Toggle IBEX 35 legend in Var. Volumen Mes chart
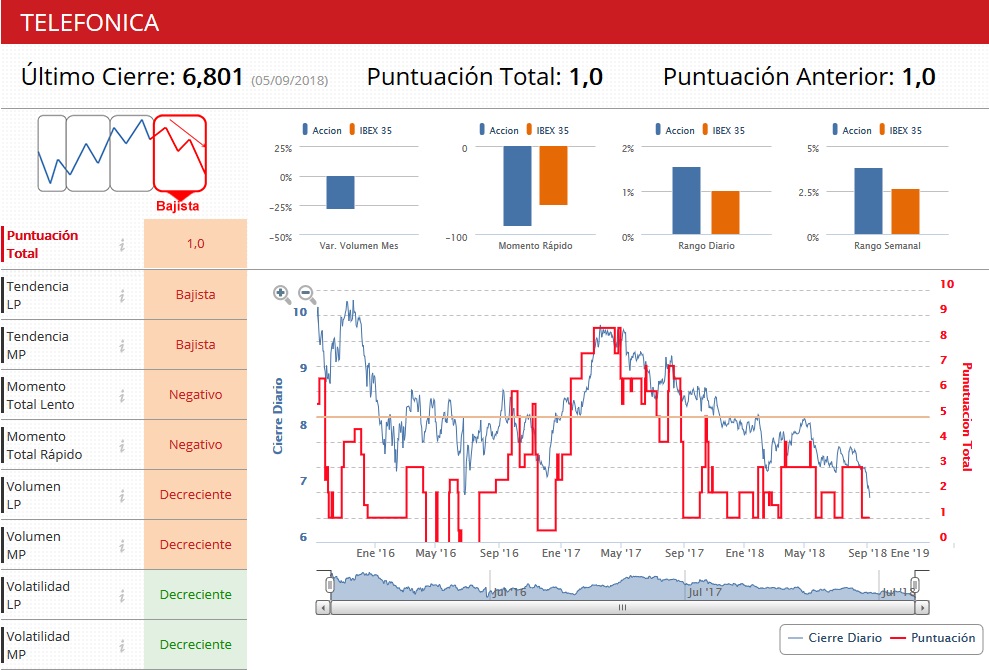This screenshot has height=670, width=989. pyautogui.click(x=371, y=130)
